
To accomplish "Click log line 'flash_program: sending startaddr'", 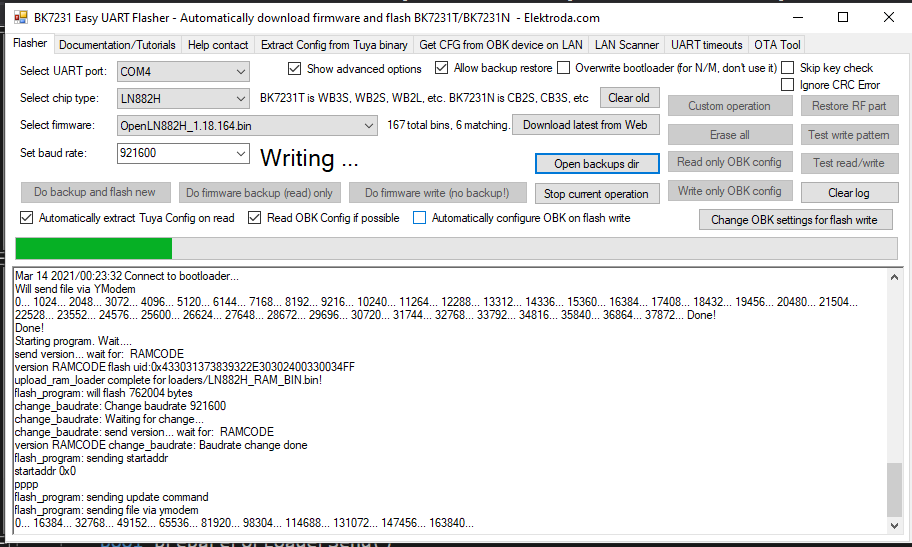I will coord(91,459).
